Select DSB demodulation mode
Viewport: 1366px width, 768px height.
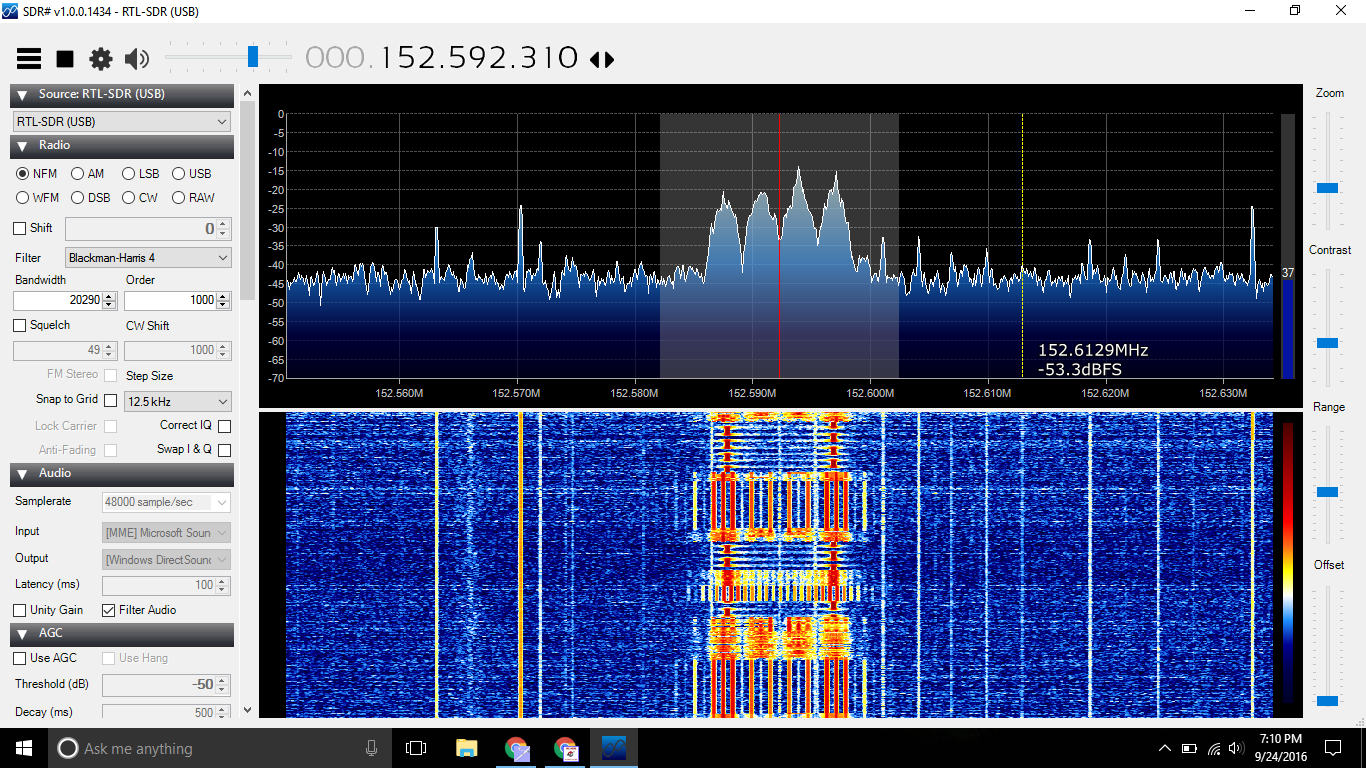coord(90,198)
